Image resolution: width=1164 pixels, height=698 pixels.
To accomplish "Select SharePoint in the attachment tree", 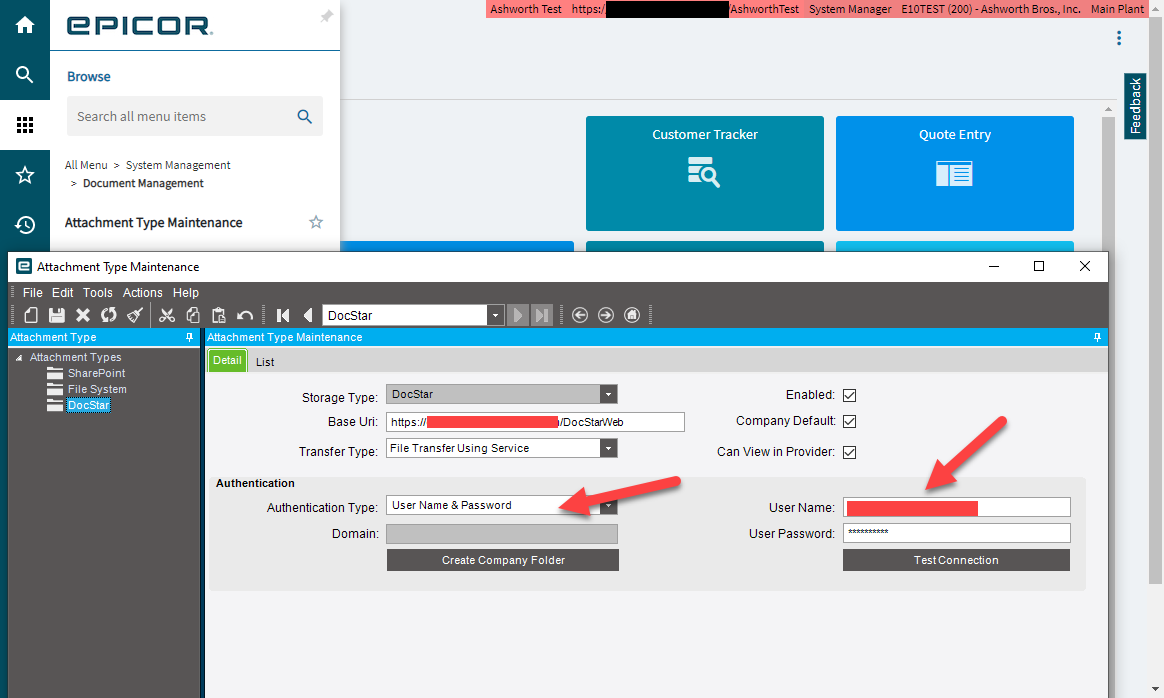I will pos(97,374).
